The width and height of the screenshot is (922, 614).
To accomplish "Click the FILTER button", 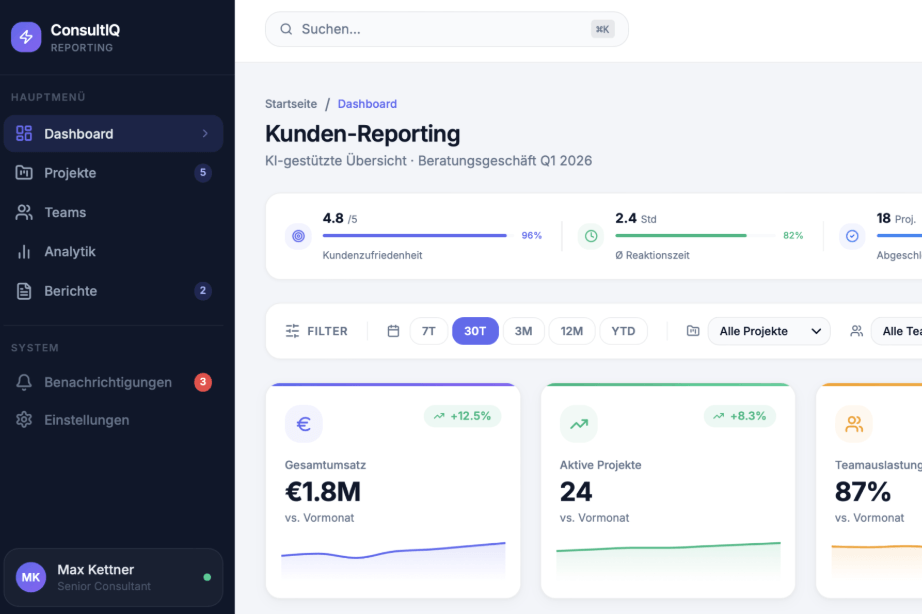I will pyautogui.click(x=316, y=331).
